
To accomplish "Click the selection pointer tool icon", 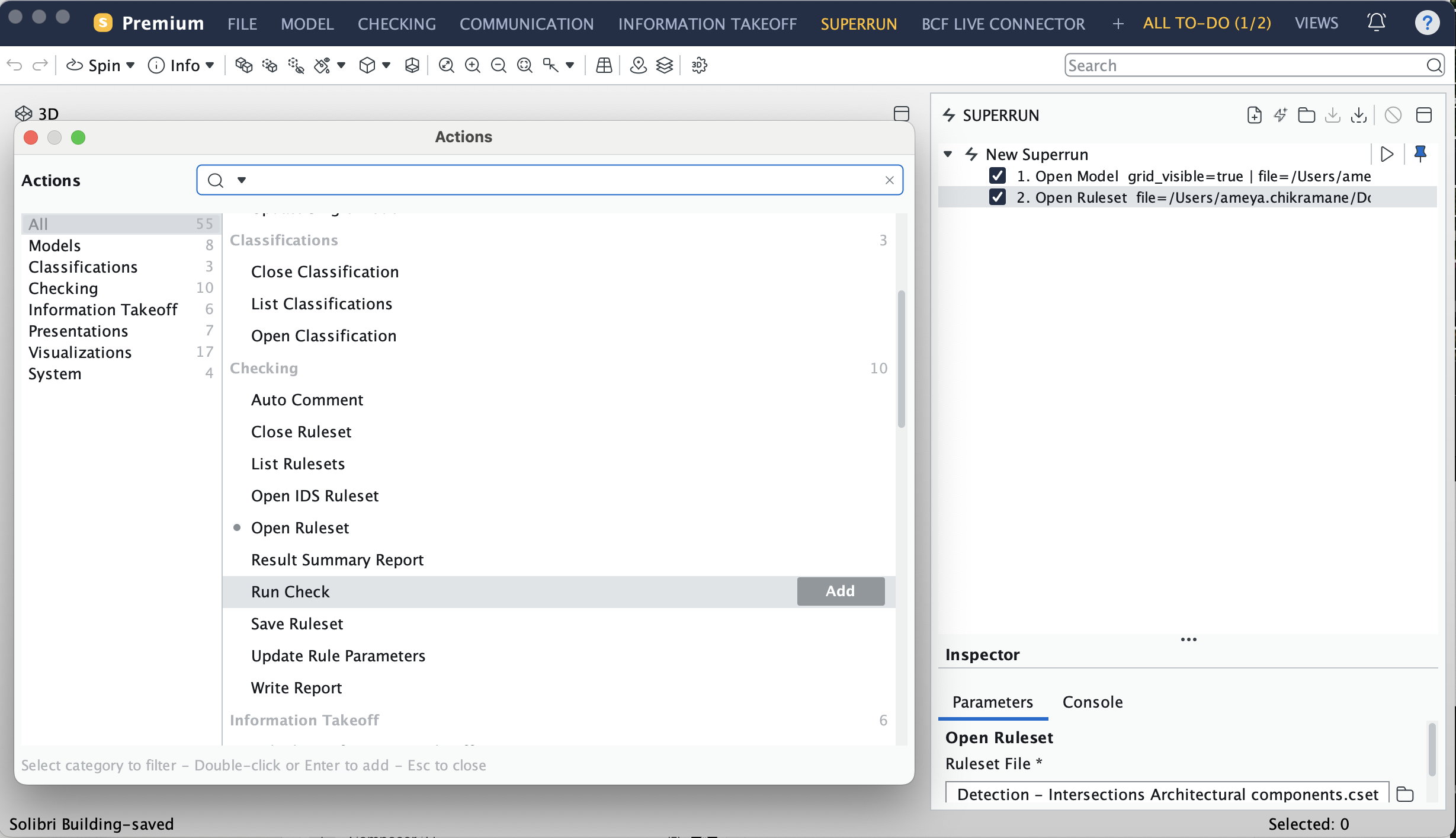I will (x=551, y=65).
